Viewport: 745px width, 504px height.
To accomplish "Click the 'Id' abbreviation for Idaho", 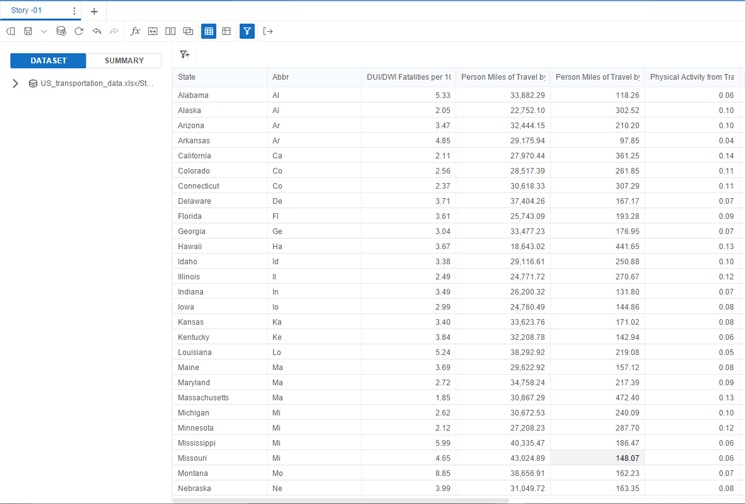I will pyautogui.click(x=314, y=262).
